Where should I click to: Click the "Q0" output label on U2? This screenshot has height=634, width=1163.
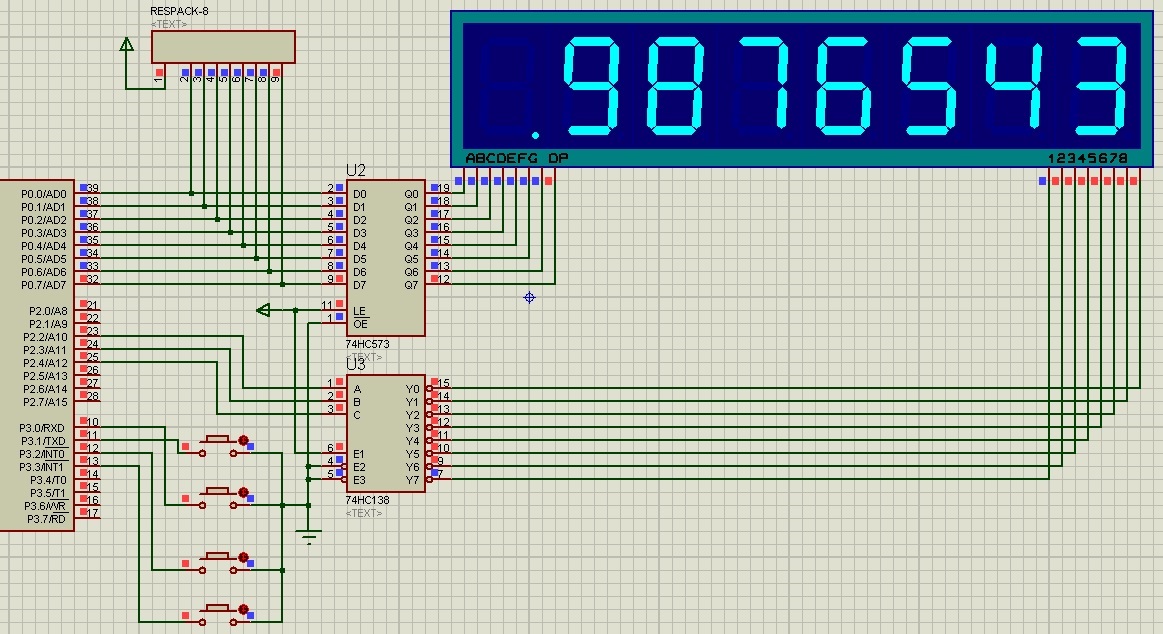click(411, 194)
